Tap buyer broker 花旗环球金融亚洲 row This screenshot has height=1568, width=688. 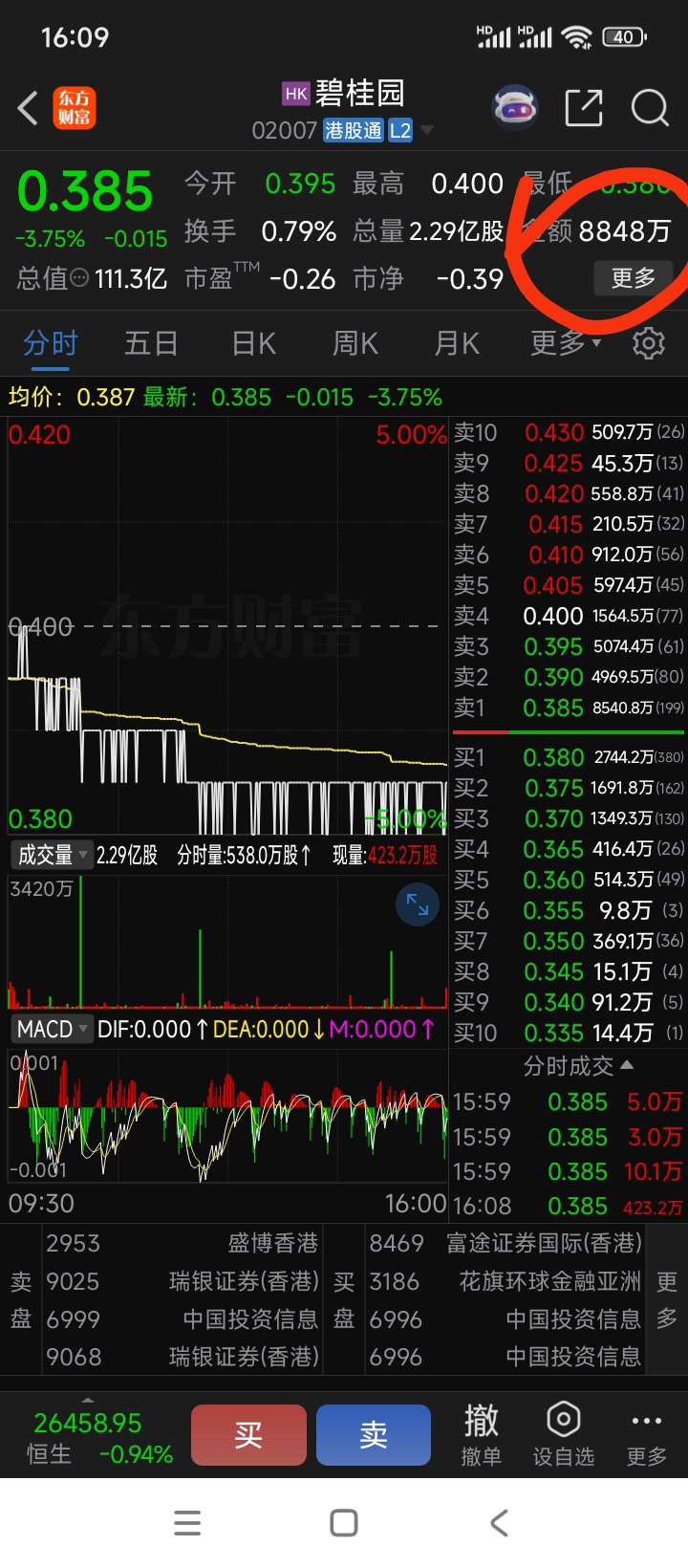[x=505, y=1281]
